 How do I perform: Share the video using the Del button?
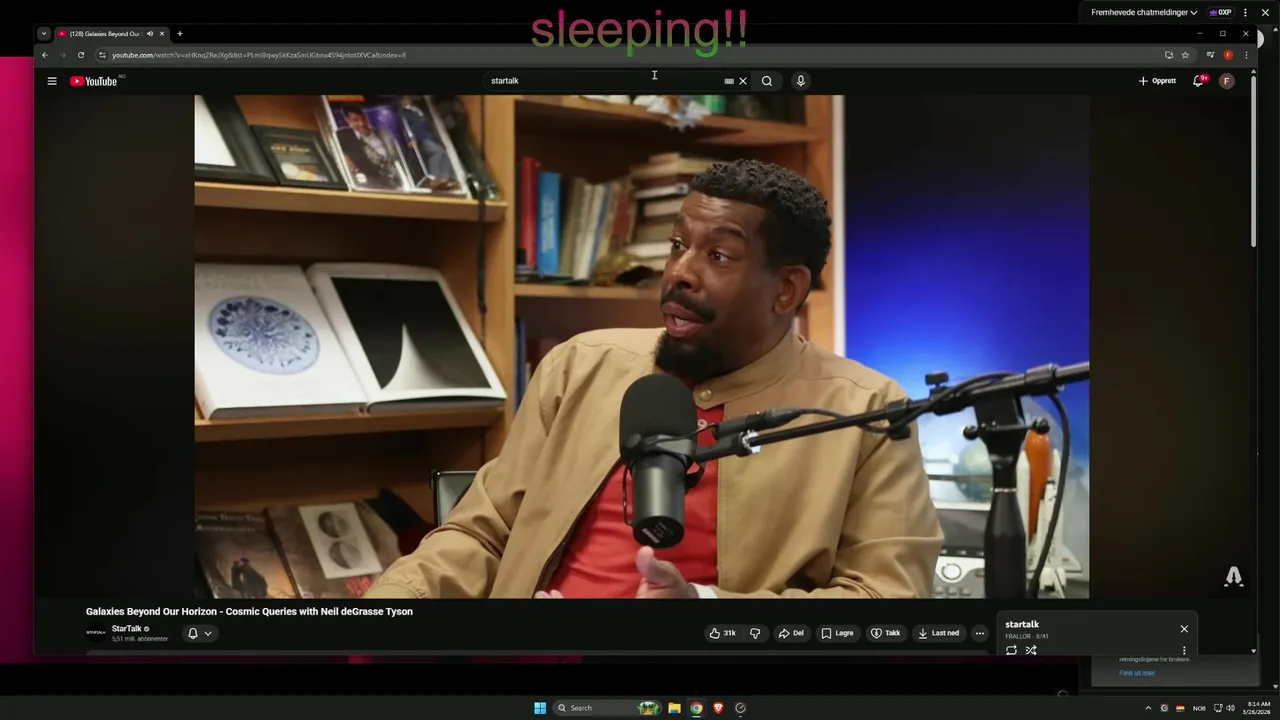click(x=791, y=633)
